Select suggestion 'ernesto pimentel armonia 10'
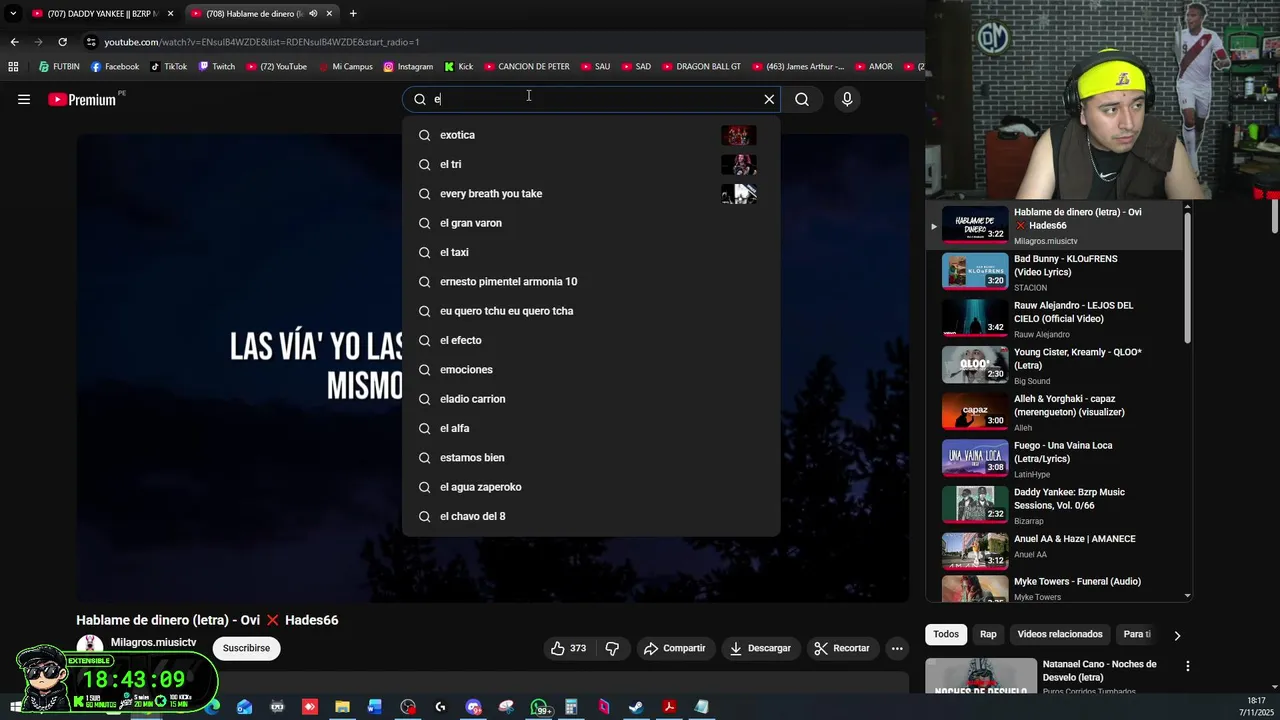1280x720 pixels. [591, 282]
